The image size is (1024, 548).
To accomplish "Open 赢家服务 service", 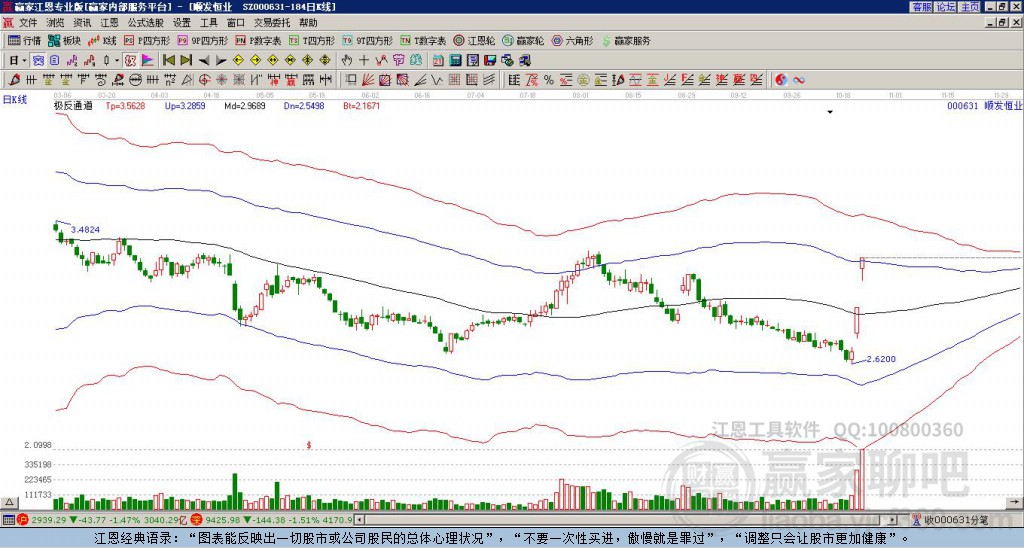I will tap(626, 40).
